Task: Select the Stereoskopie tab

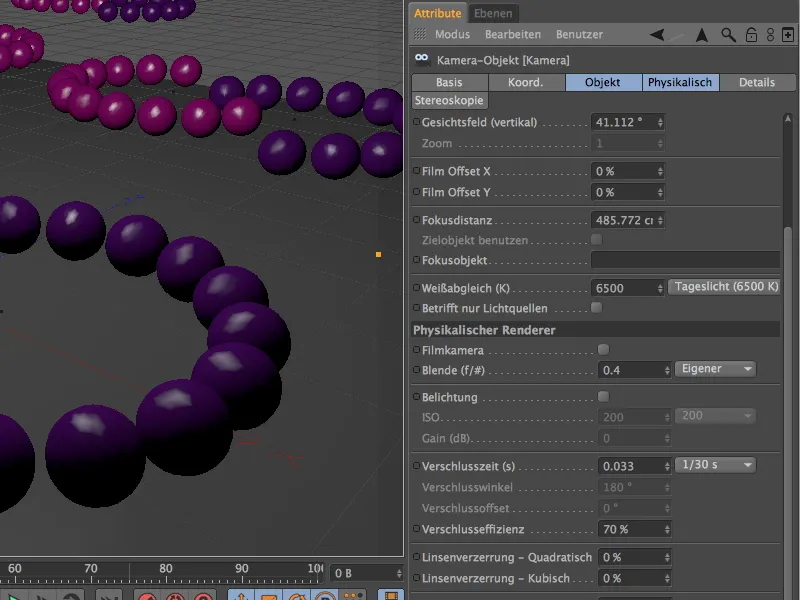Action: (449, 101)
